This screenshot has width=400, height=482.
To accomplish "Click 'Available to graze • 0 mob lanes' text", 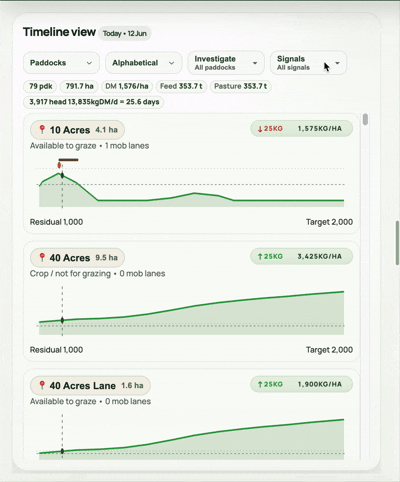I will click(90, 401).
